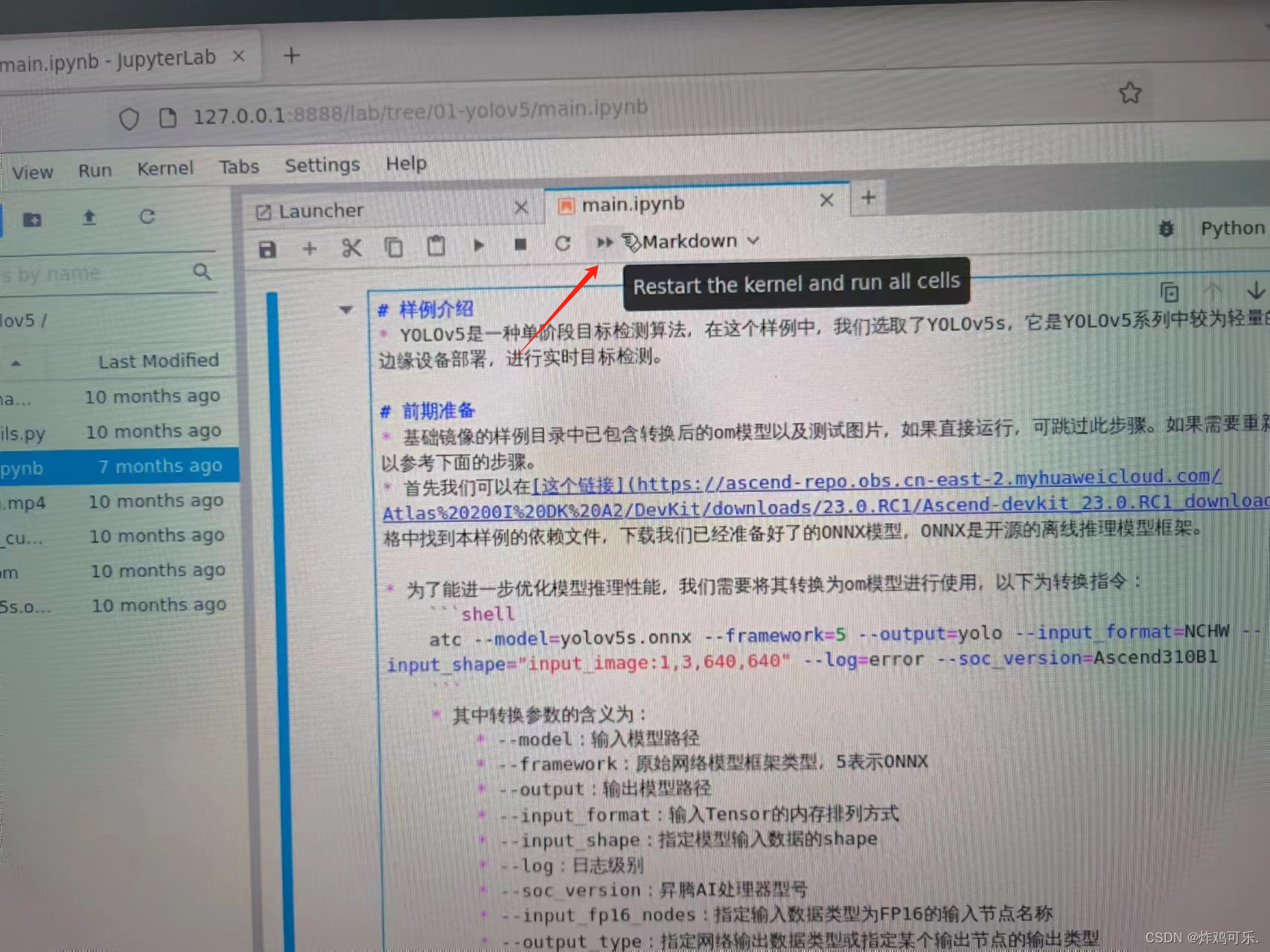Click the 样例介绍 heading in the cell
1270x952 pixels.
pyautogui.click(x=435, y=310)
